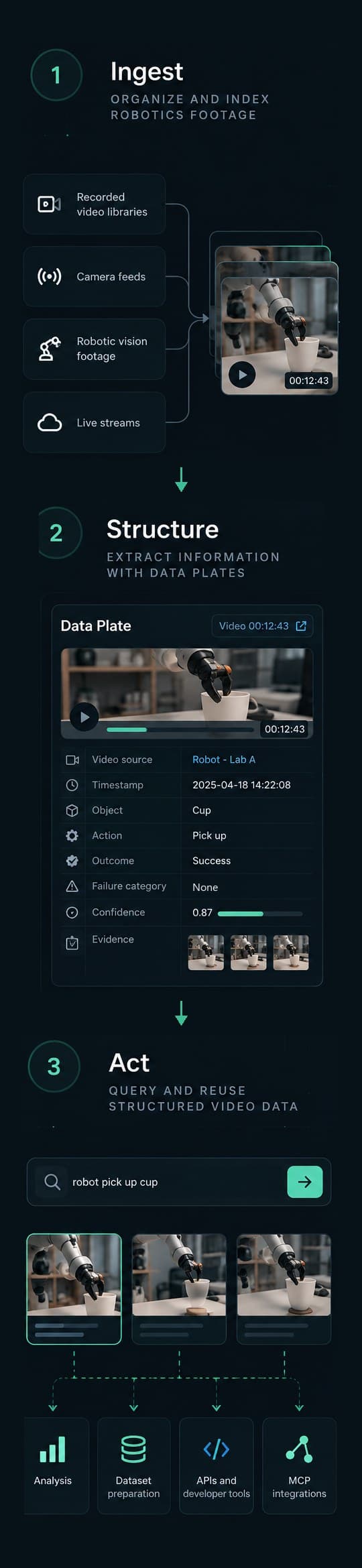Viewport: 362px width, 1568px height.
Task: Click the '2025-04-18 14:22:08' timestamp value
Action: 241,785
